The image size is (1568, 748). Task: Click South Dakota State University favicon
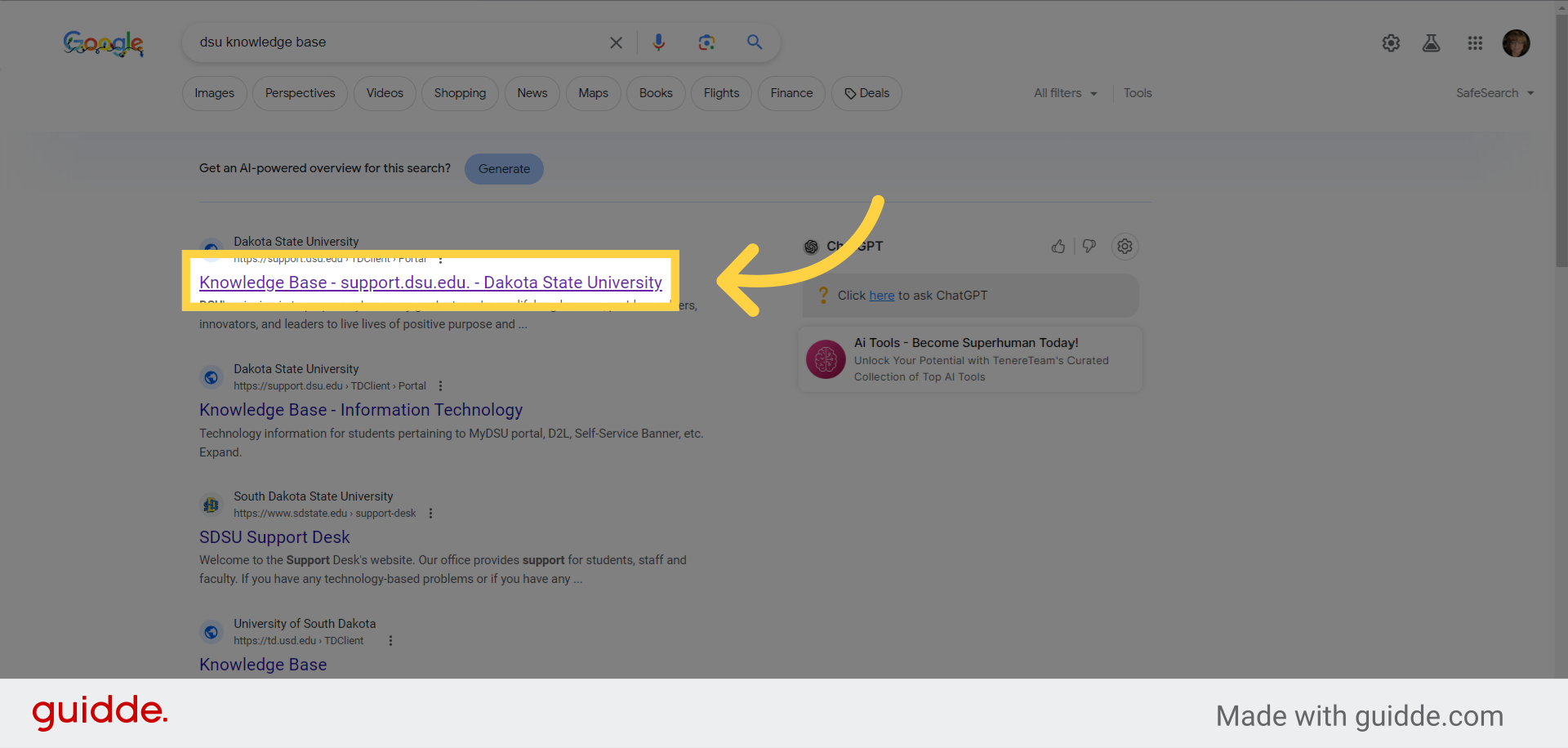[212, 505]
